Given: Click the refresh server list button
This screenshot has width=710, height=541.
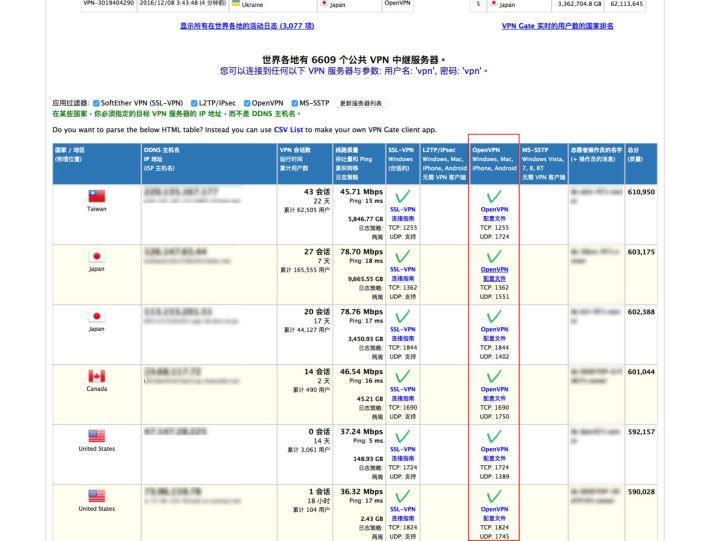Looking at the screenshot, I should pos(360,103).
